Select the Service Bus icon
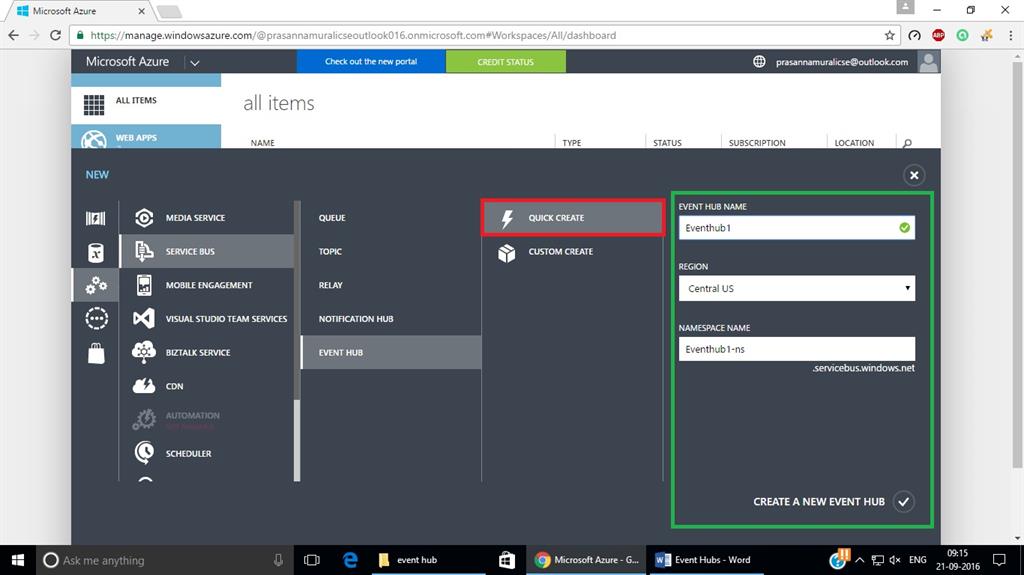1024x575 pixels. click(144, 251)
